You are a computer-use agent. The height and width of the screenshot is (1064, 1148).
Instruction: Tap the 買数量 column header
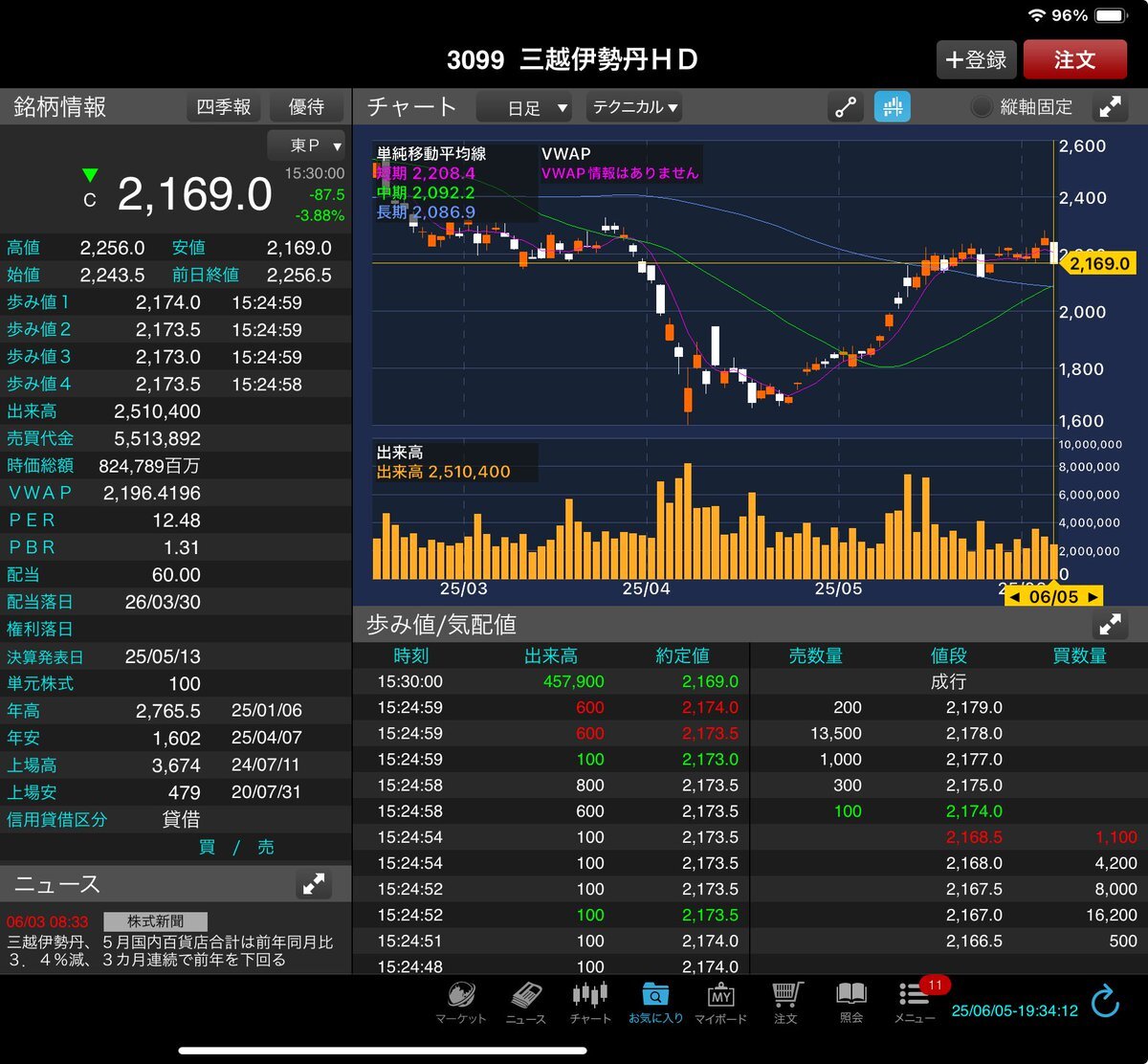(x=1078, y=655)
